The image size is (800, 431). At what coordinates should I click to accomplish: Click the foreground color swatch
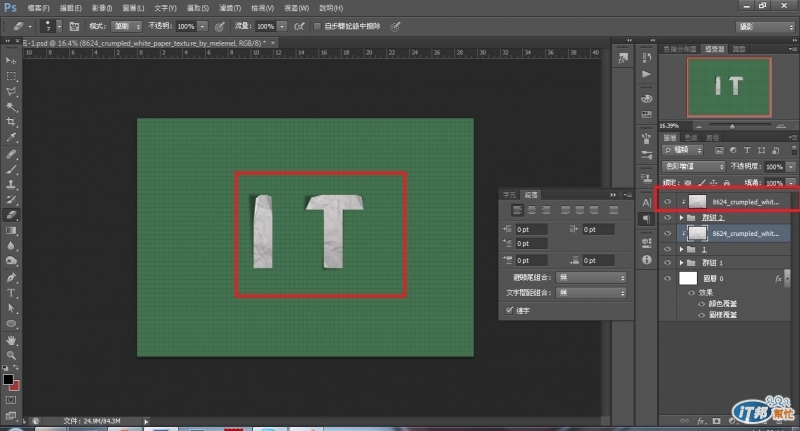point(8,380)
